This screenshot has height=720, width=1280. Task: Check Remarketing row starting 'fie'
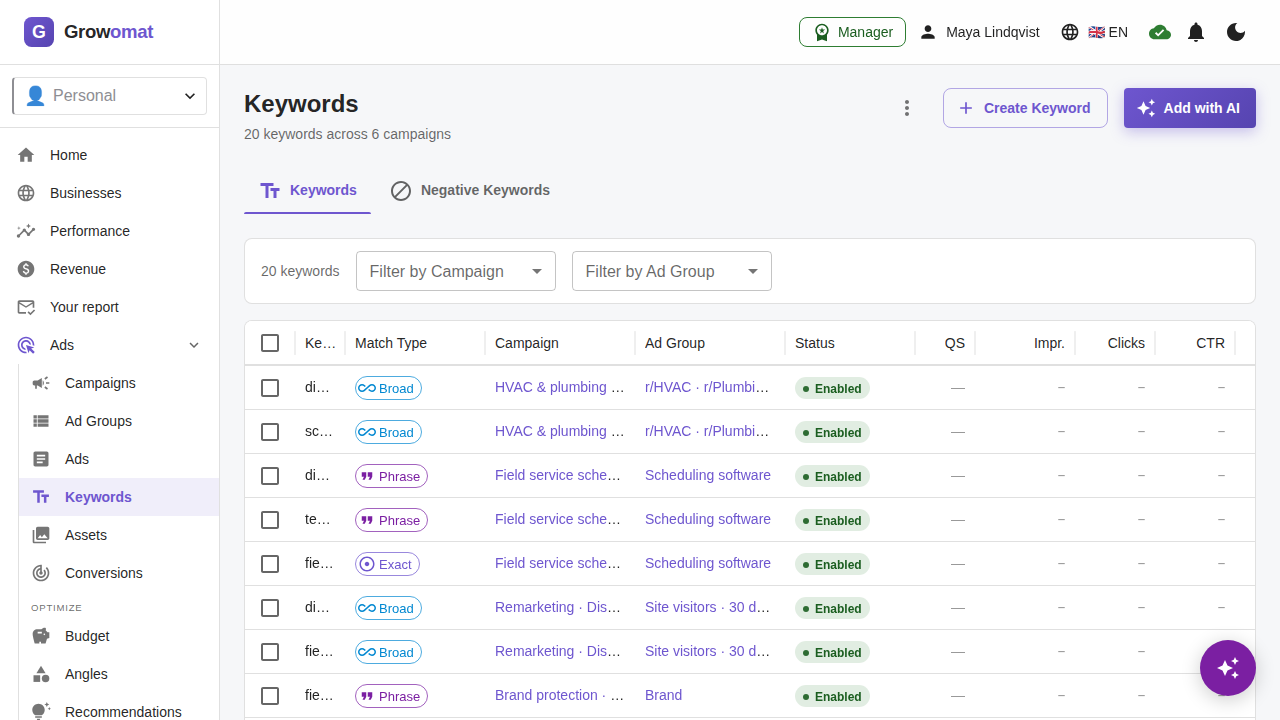tap(270, 652)
